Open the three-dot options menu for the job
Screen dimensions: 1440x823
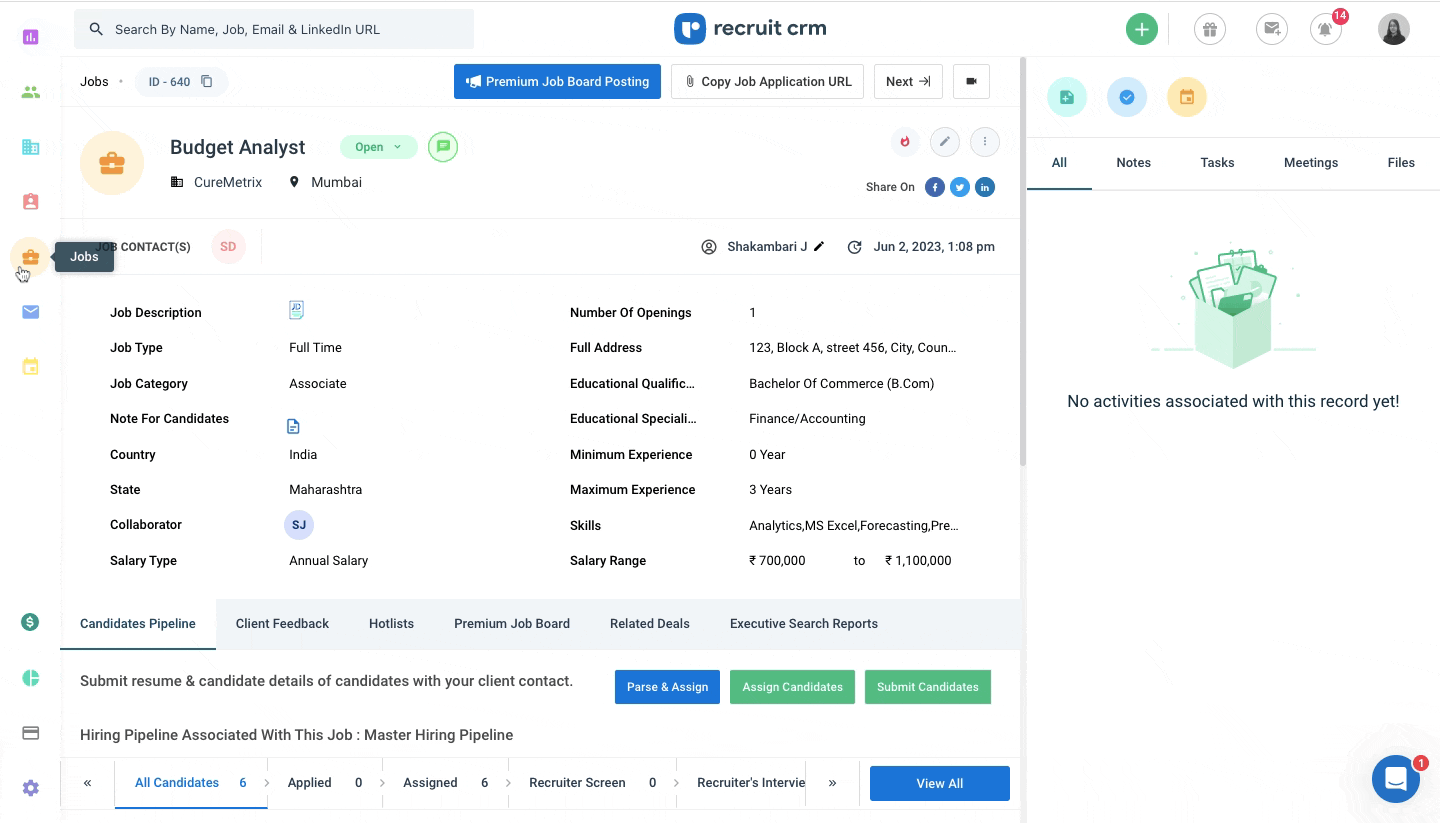(985, 142)
